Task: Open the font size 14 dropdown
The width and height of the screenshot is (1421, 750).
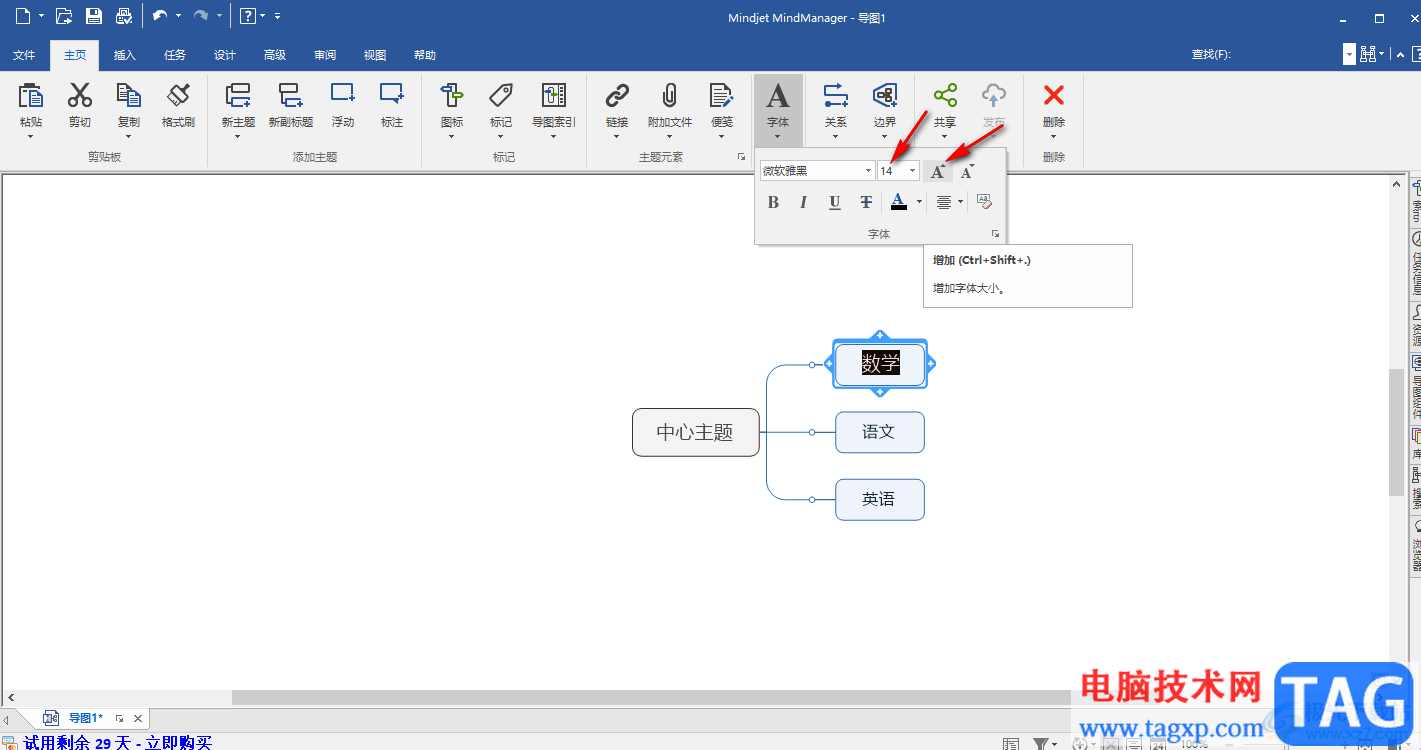Action: coord(912,171)
